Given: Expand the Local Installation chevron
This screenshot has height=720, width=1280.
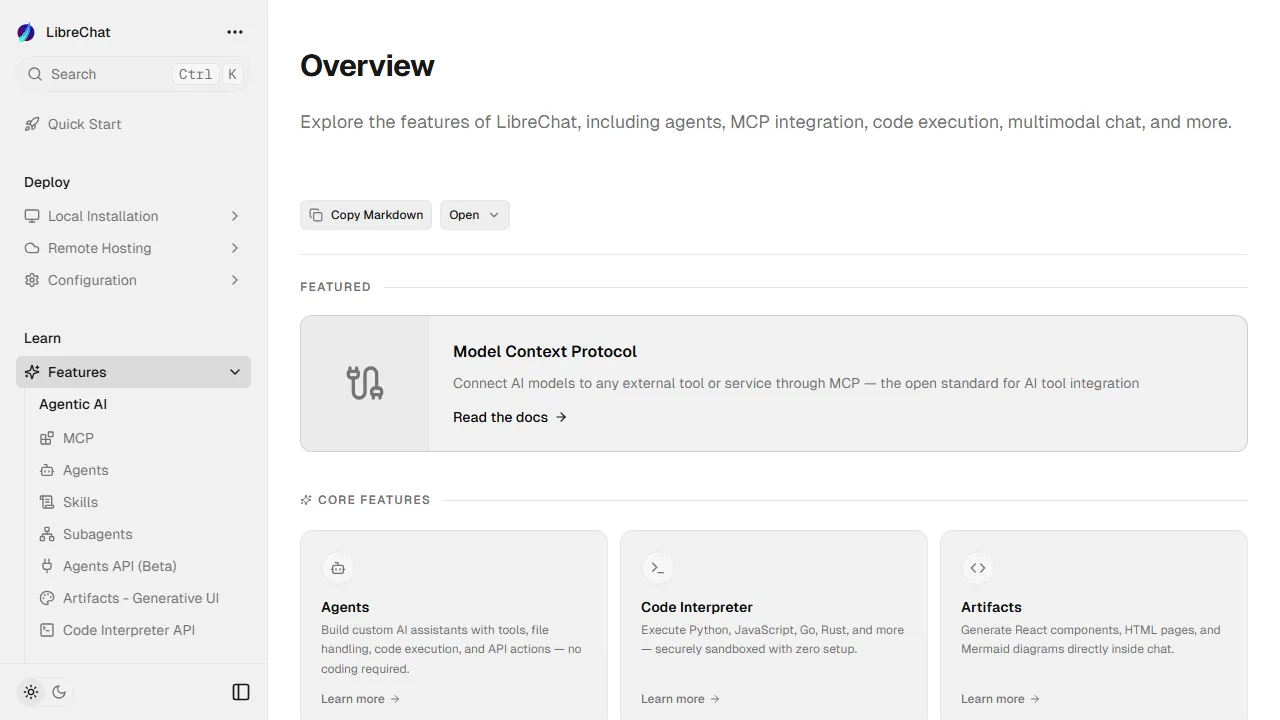Looking at the screenshot, I should (x=235, y=216).
